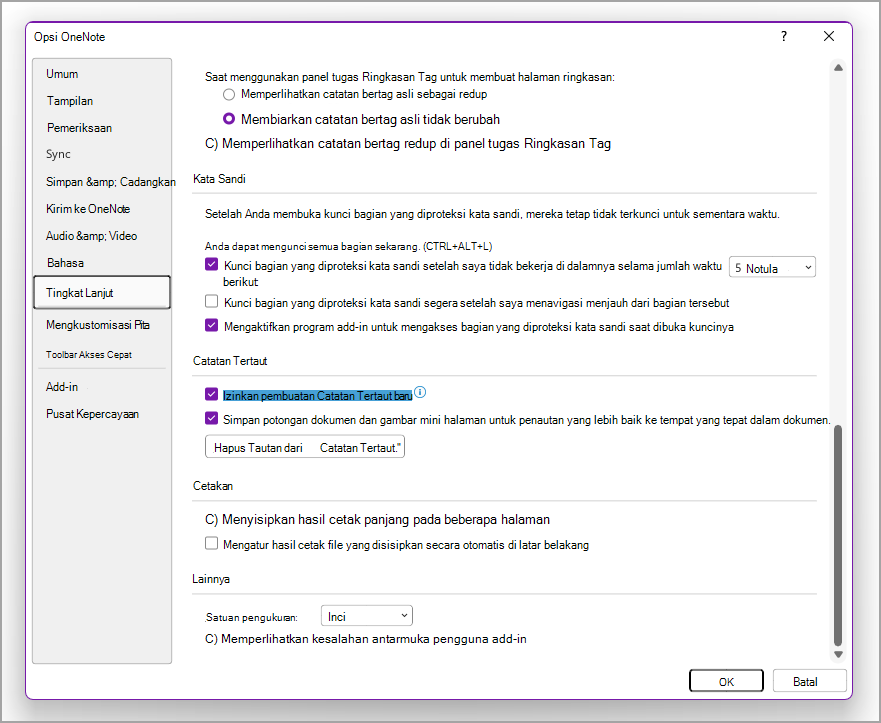Viewport: 881px width, 723px height.
Task: Open help with the question mark icon
Action: click(784, 37)
